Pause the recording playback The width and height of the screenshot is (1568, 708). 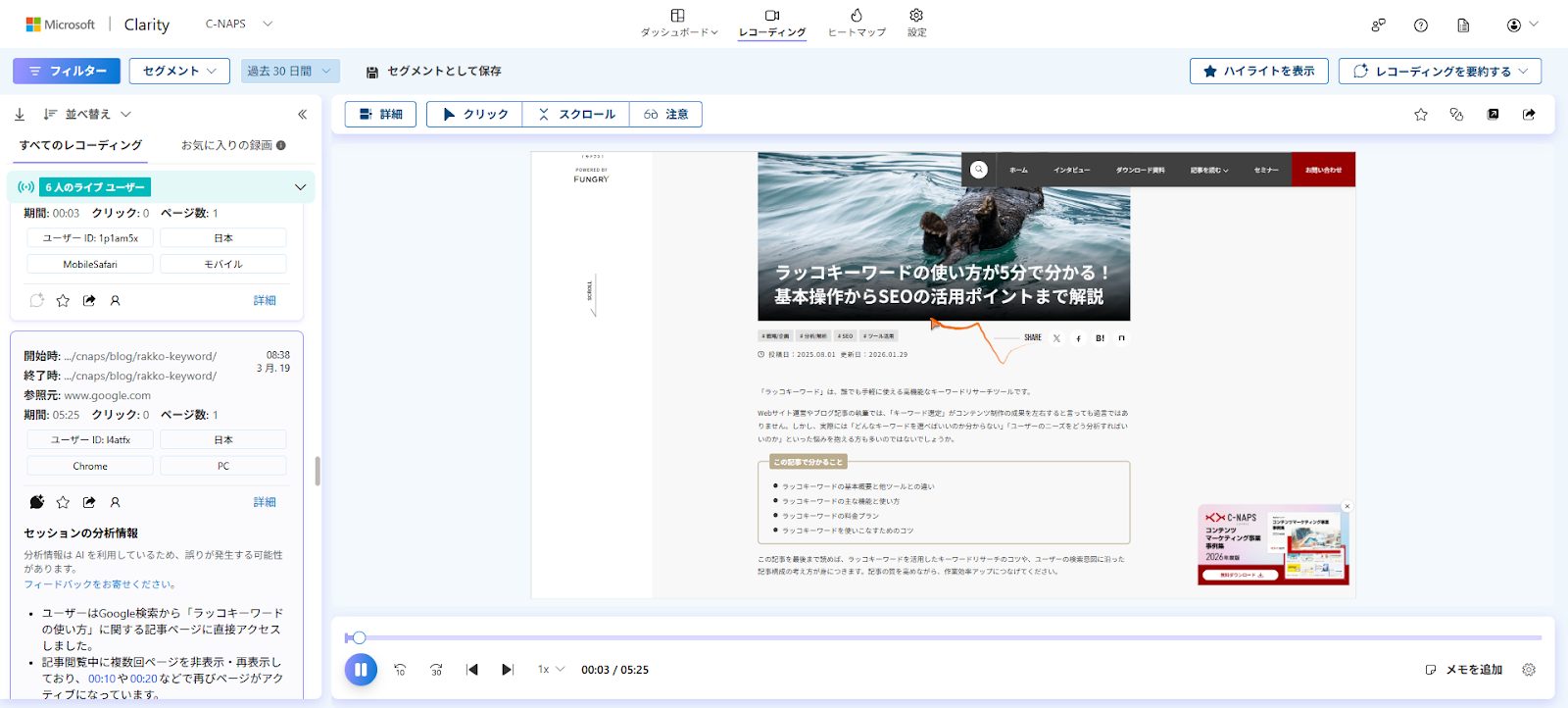pyautogui.click(x=361, y=670)
